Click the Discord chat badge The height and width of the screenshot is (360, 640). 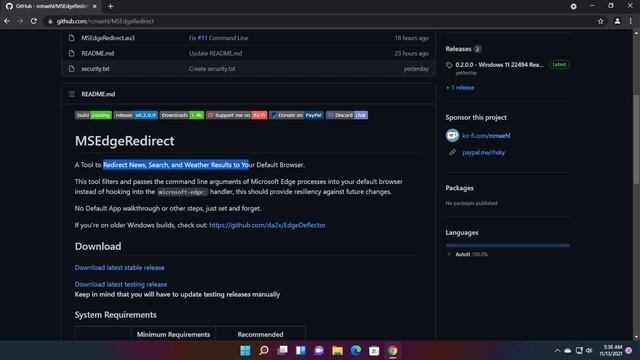tap(347, 115)
